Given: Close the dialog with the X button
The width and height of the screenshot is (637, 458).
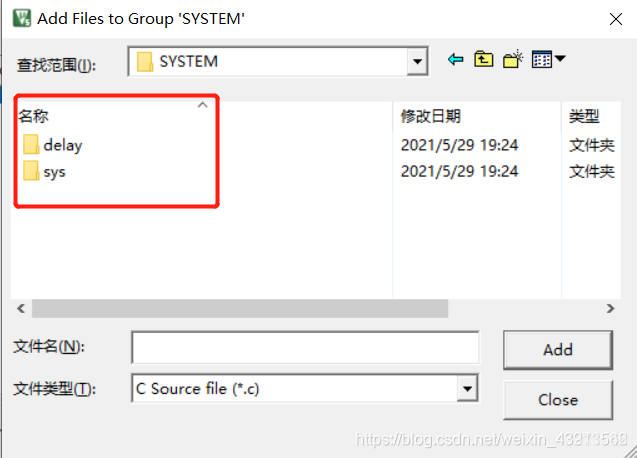Looking at the screenshot, I should pos(616,19).
